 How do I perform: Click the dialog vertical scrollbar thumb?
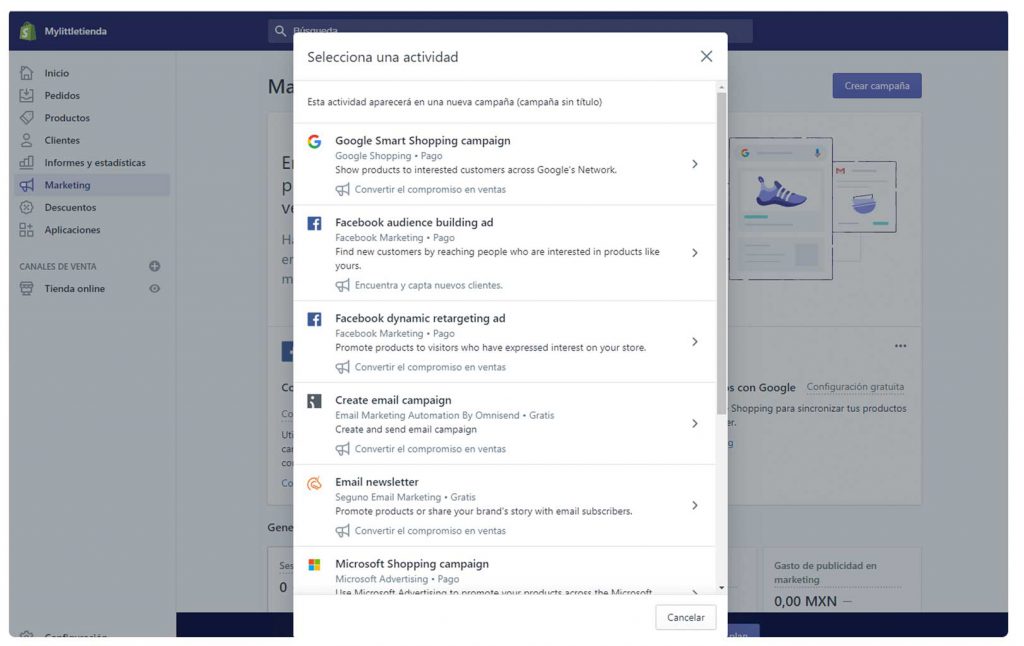click(x=721, y=253)
